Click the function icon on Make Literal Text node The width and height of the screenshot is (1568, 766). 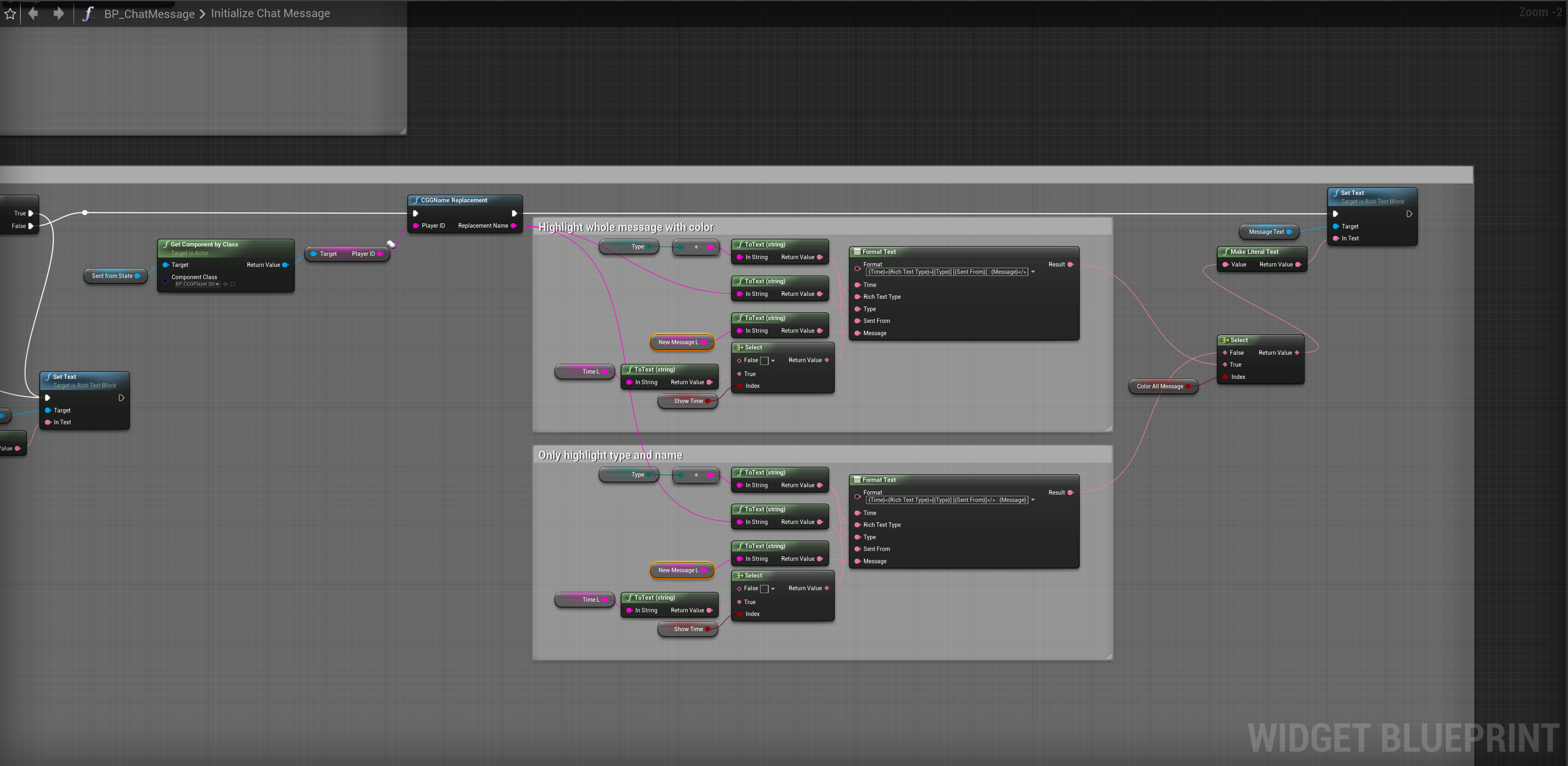(1225, 252)
